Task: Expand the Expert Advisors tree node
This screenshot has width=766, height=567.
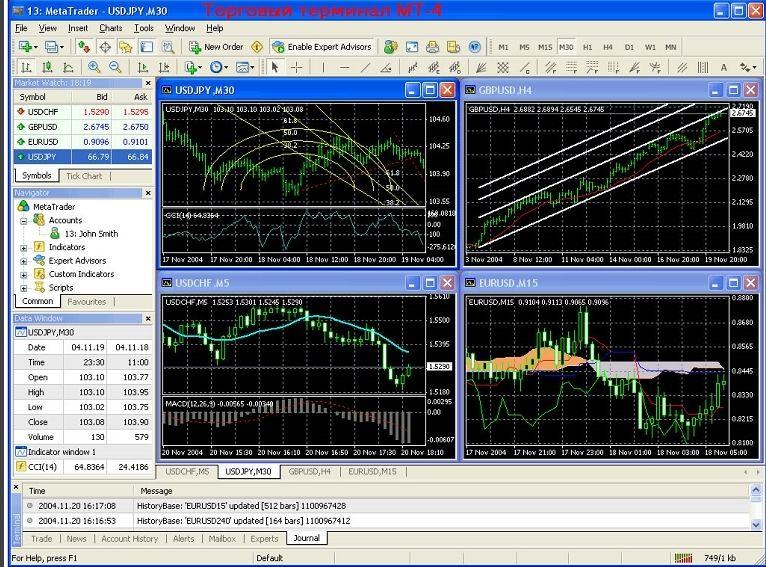Action: 23,261
